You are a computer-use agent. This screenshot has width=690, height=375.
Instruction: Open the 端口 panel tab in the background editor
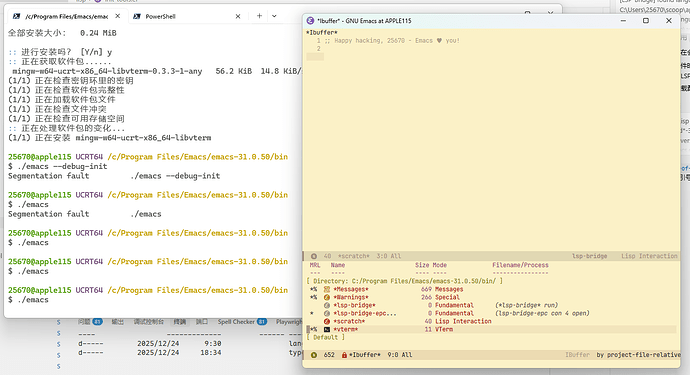tap(202, 322)
